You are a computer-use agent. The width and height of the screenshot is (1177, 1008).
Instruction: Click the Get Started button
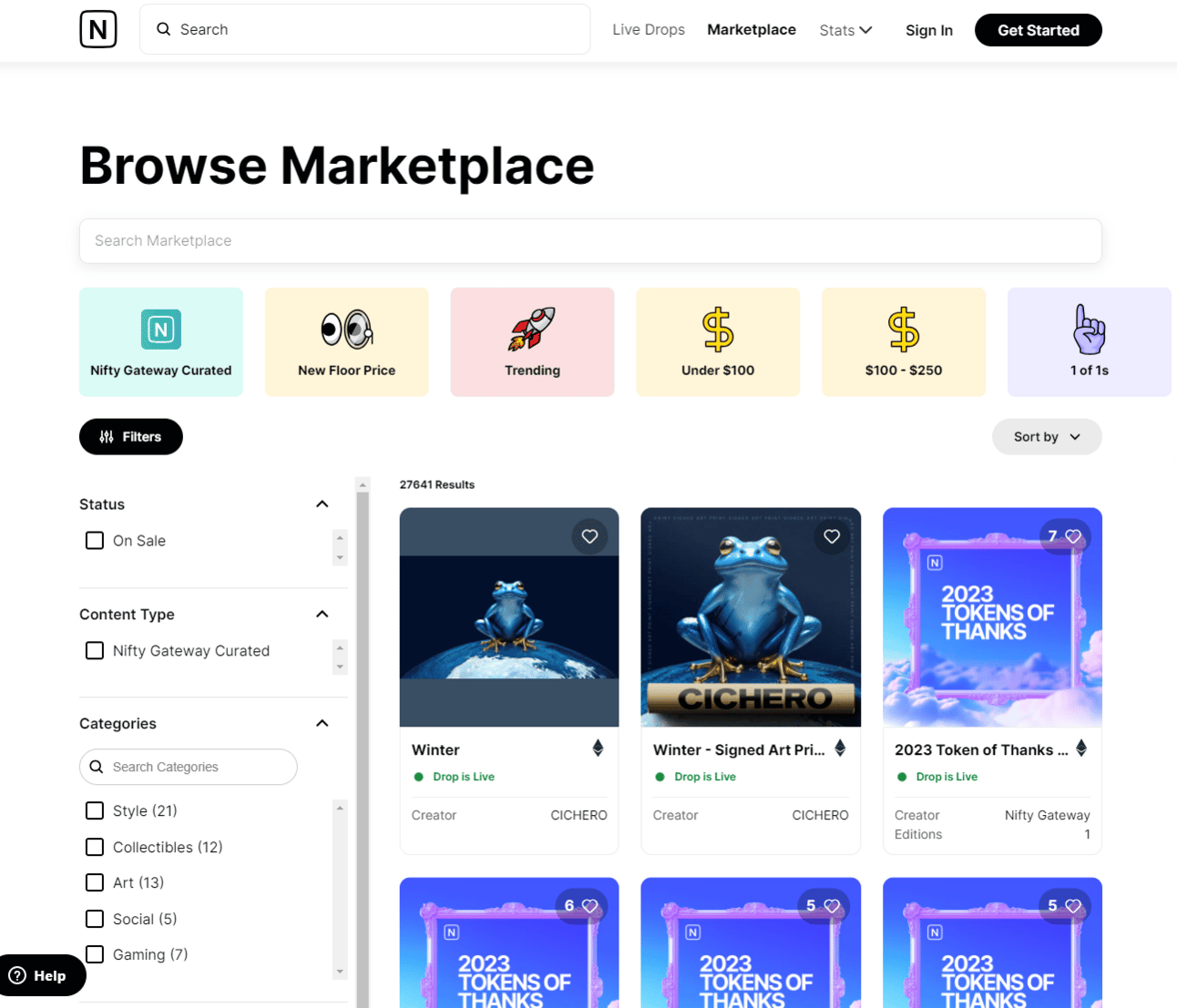tap(1039, 30)
